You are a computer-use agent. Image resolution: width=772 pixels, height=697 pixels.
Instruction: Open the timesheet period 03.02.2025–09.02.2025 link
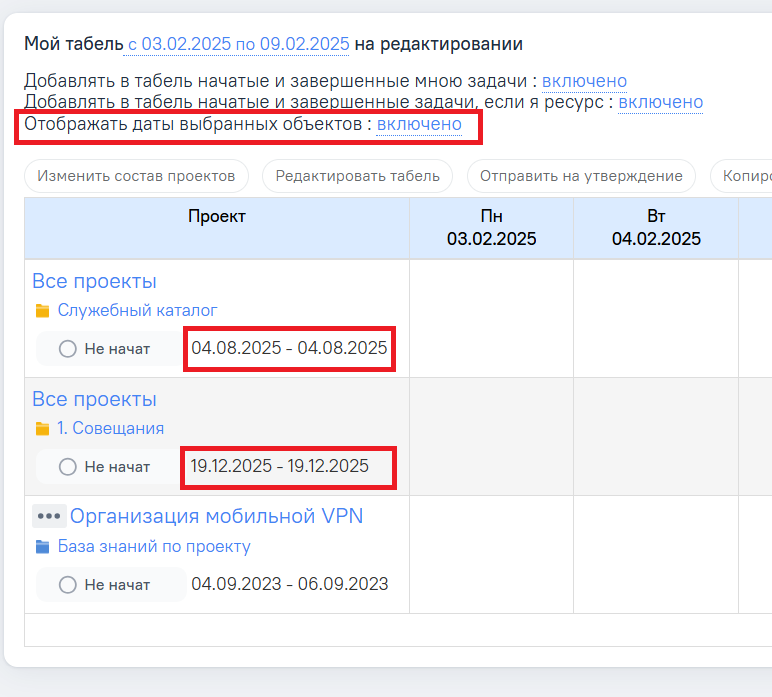pyautogui.click(x=238, y=44)
